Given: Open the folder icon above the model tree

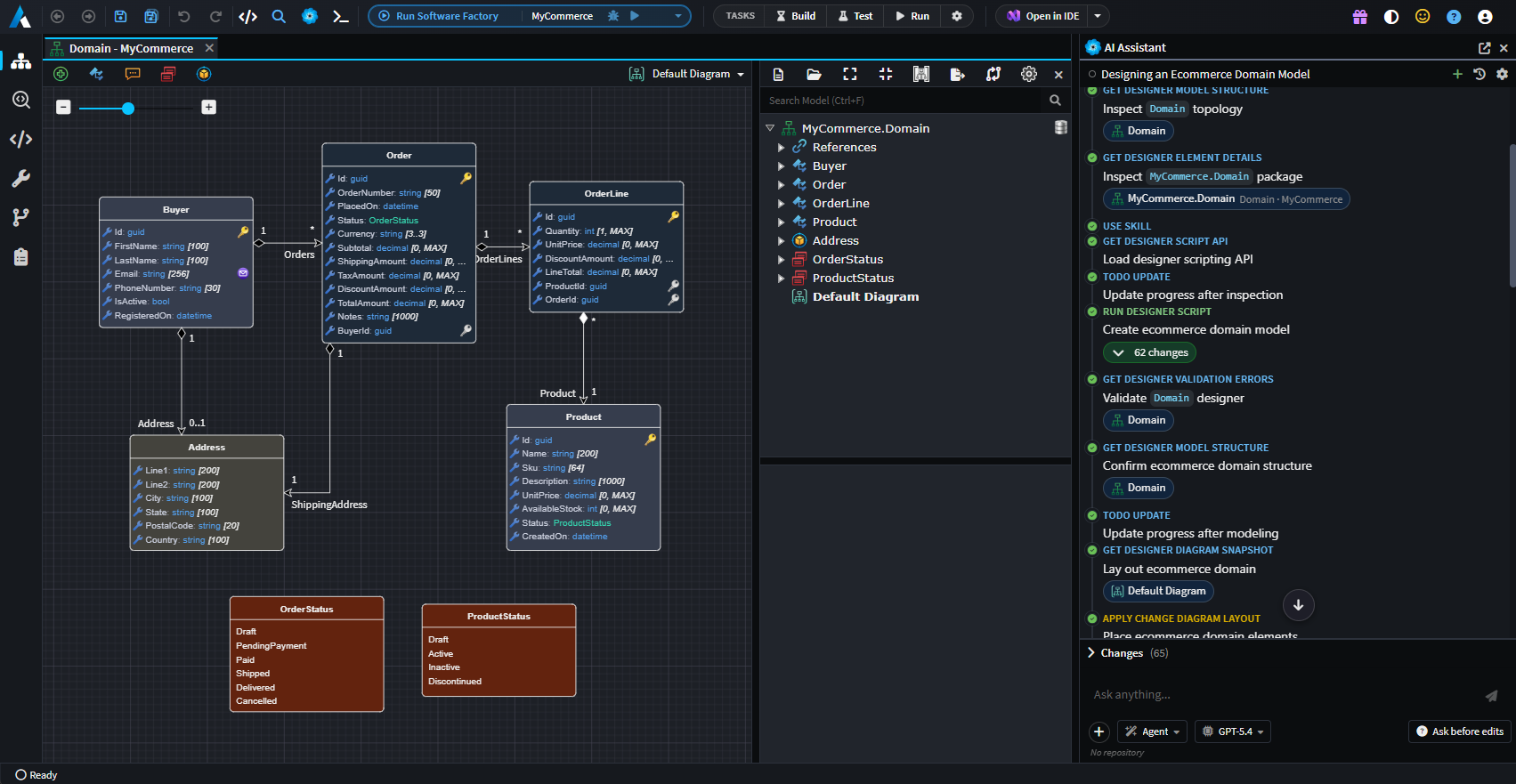Looking at the screenshot, I should tap(814, 75).
